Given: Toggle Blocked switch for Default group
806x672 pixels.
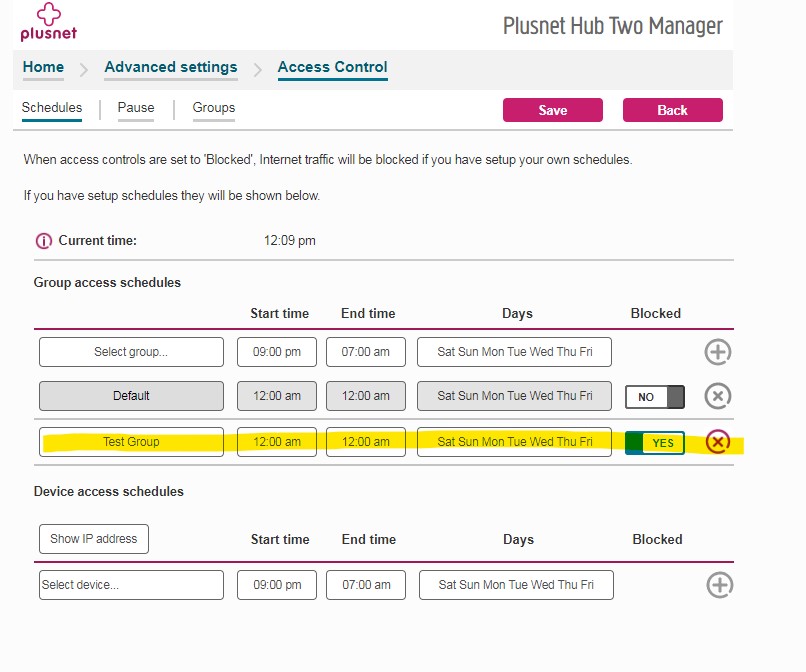Looking at the screenshot, I should click(655, 397).
